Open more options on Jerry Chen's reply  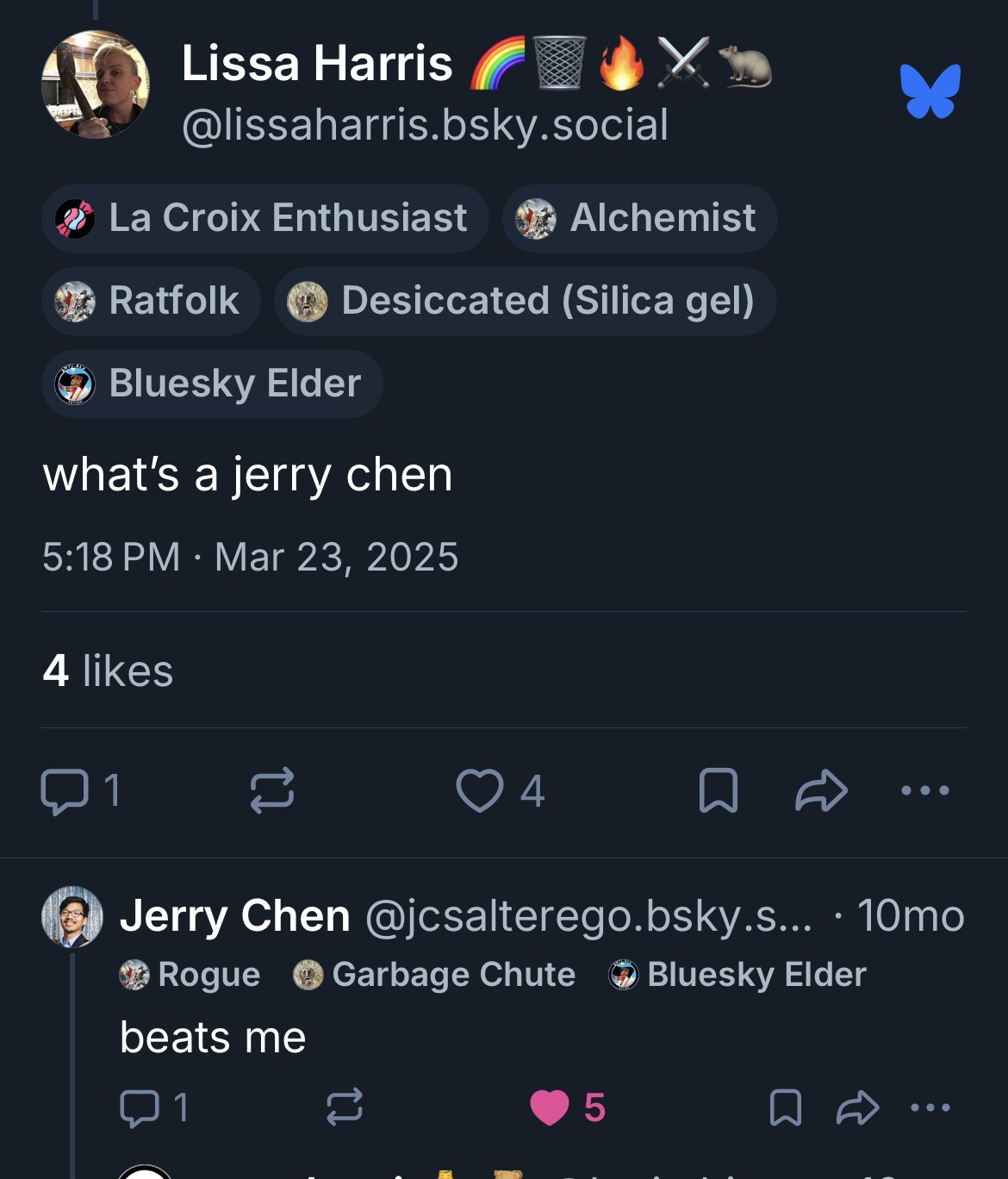tap(930, 1107)
